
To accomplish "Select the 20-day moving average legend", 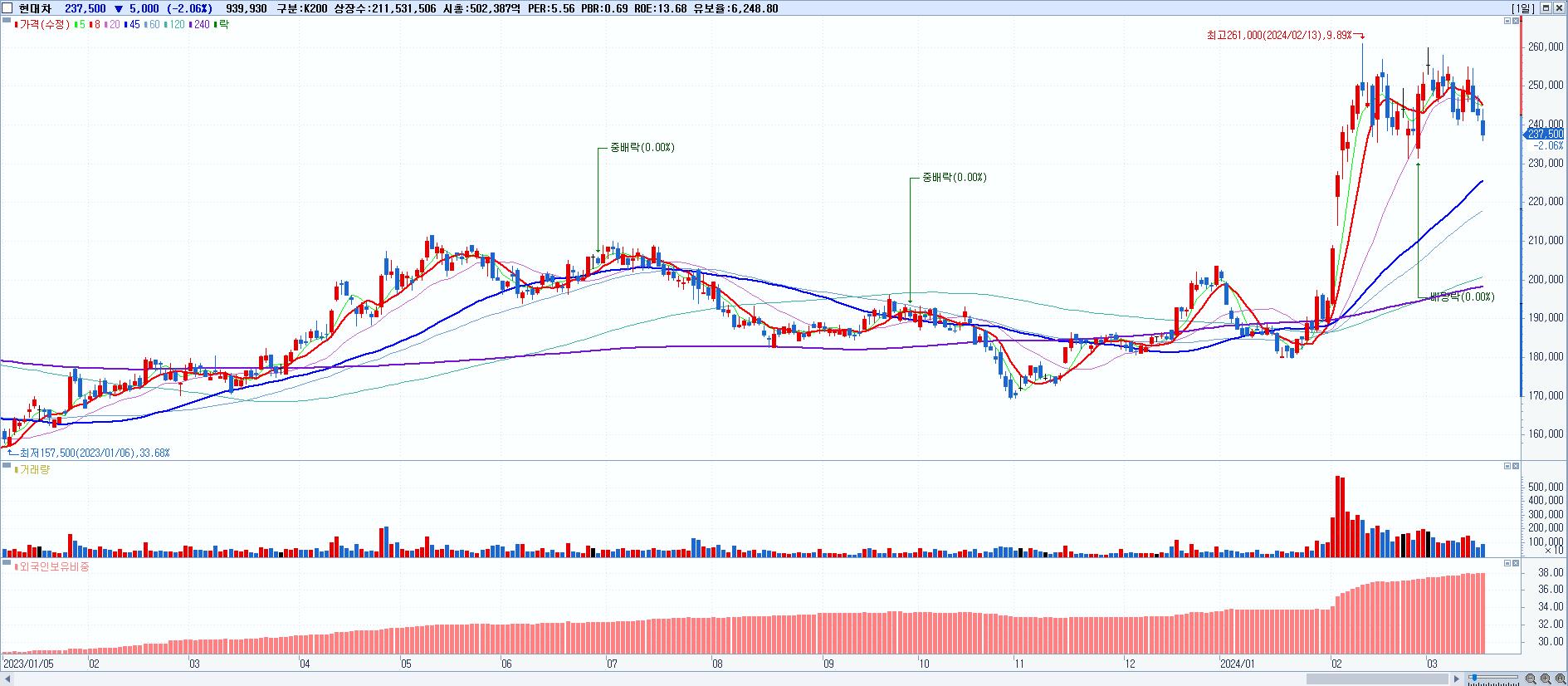I will 114,25.
